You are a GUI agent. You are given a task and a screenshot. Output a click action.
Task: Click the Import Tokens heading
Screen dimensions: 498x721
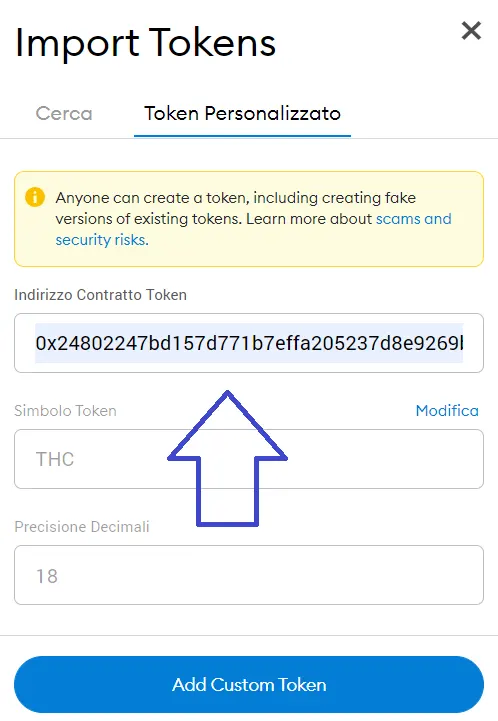click(145, 43)
